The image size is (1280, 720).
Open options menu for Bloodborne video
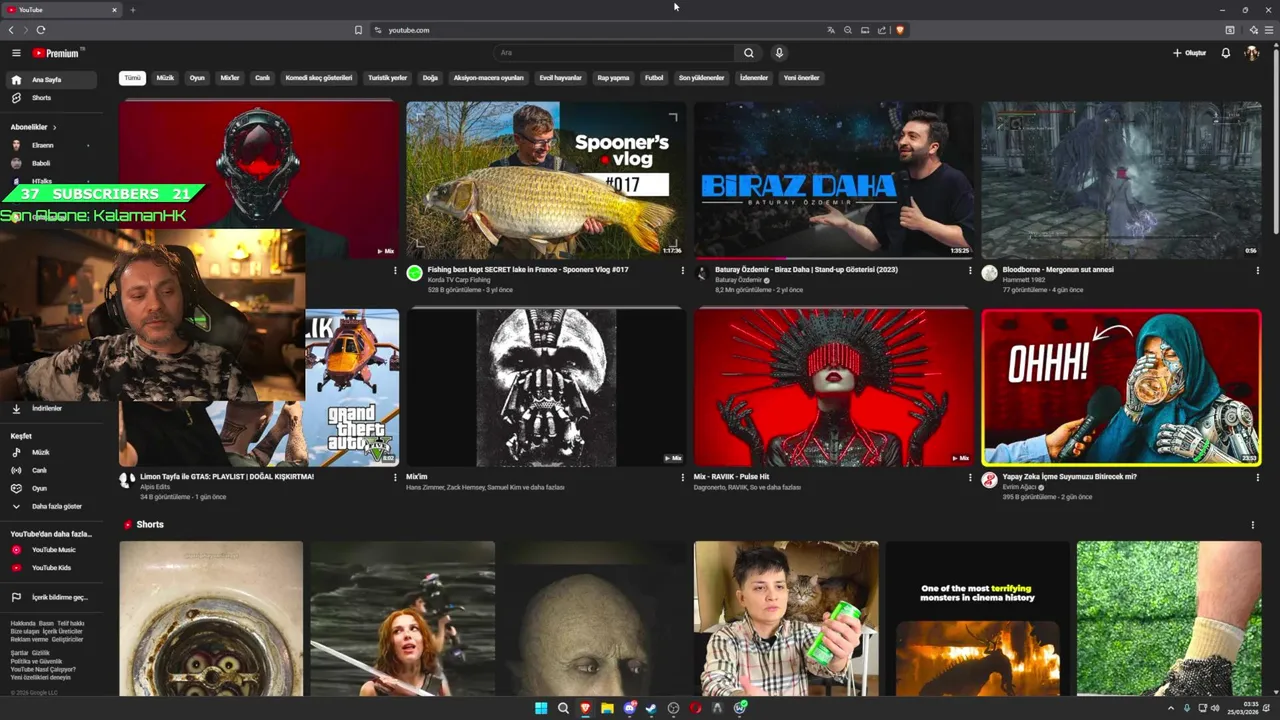click(x=1257, y=270)
